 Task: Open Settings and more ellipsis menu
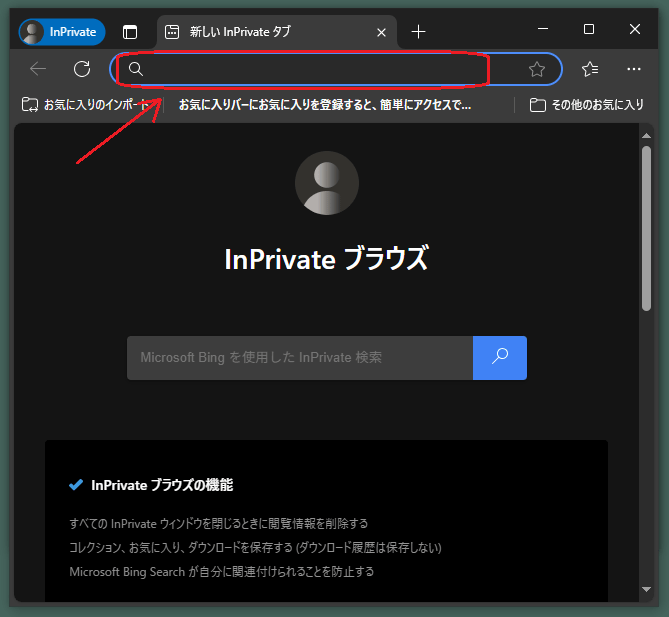click(x=634, y=69)
